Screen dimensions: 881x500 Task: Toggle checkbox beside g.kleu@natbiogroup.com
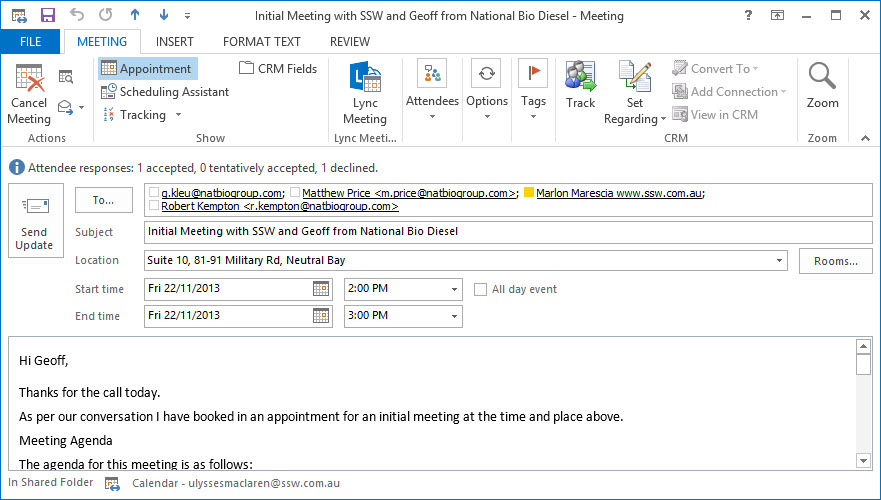[153, 193]
